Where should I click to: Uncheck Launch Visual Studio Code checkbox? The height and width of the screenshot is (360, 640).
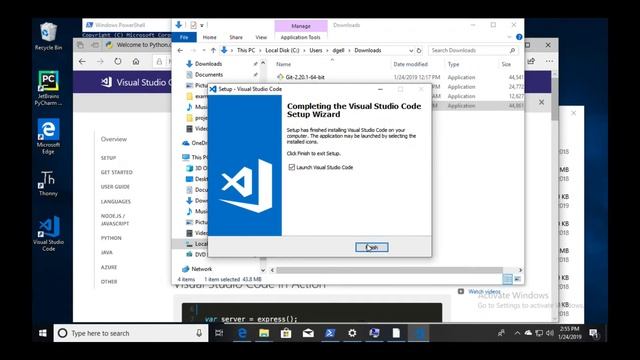(291, 167)
